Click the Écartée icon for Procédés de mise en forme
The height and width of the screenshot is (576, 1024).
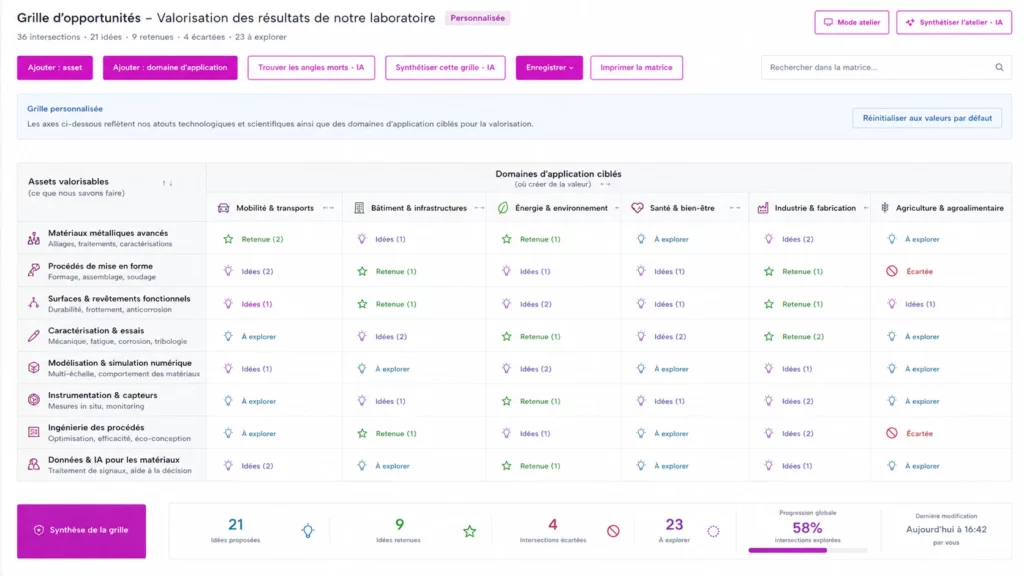tap(891, 271)
